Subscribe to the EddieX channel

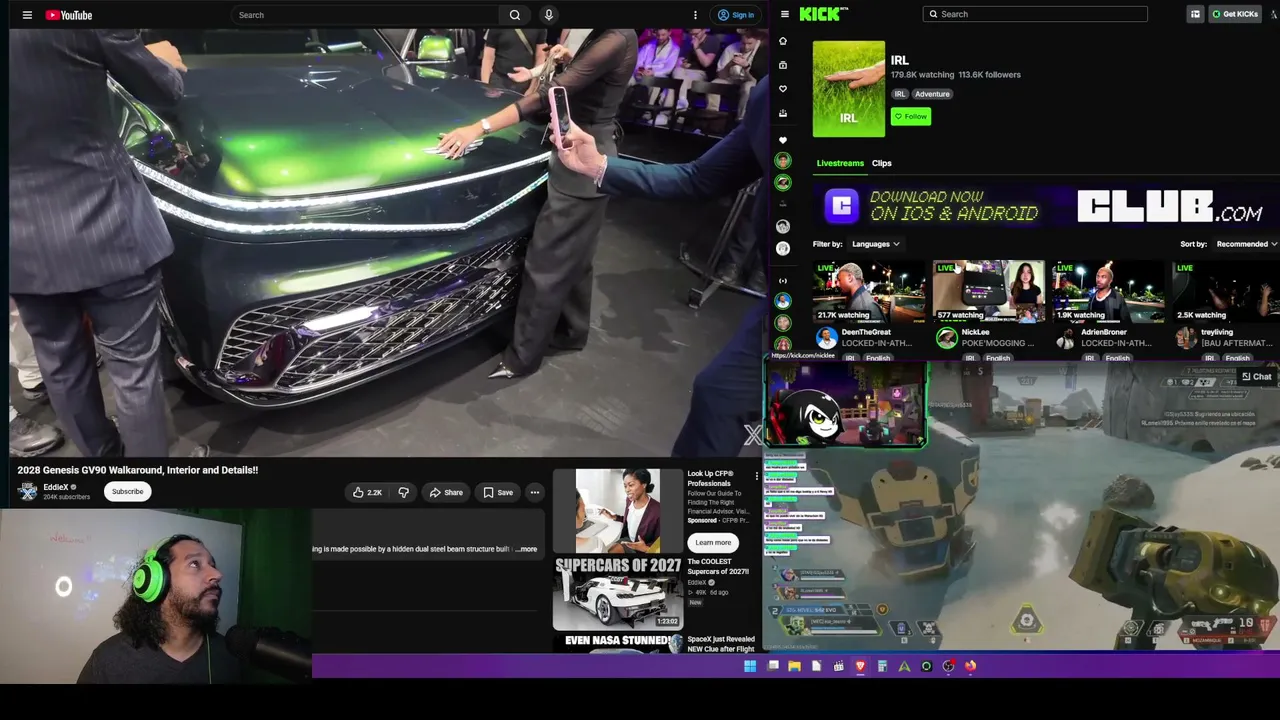click(x=127, y=491)
